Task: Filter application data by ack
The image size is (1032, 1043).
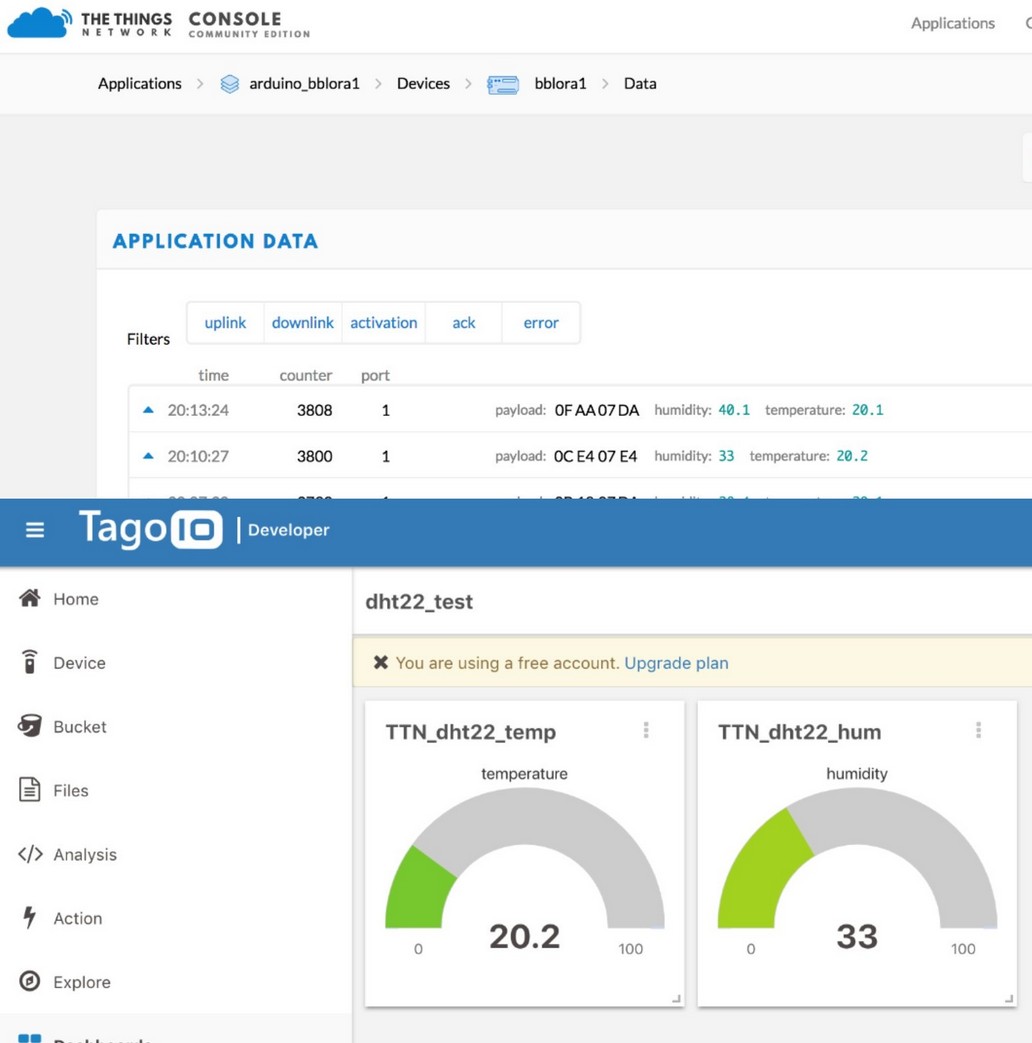Action: click(x=464, y=323)
